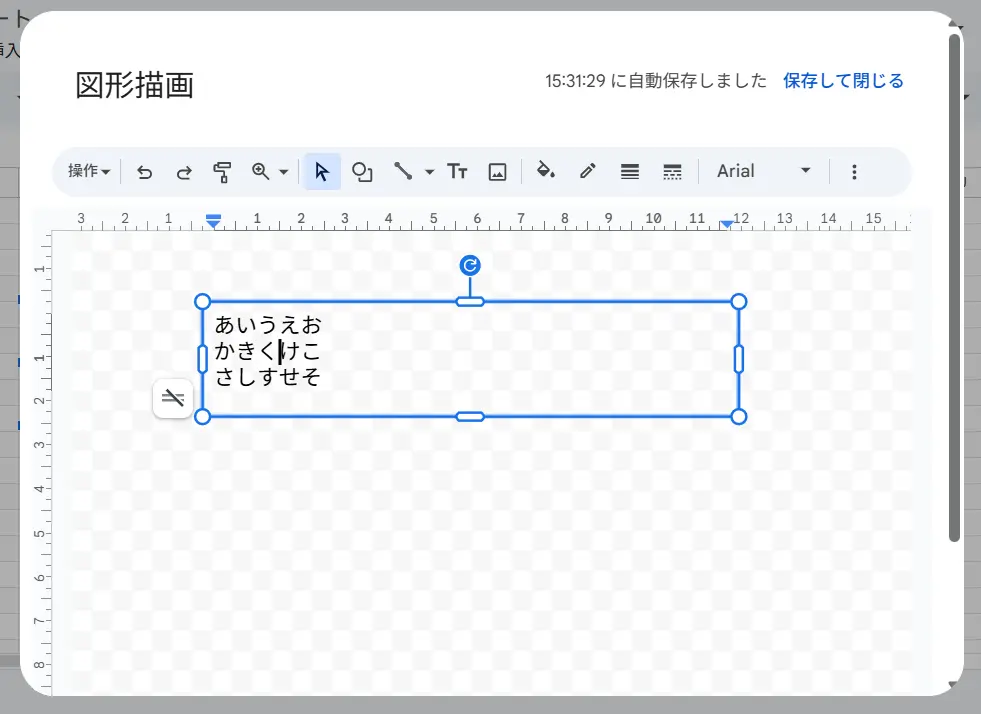The height and width of the screenshot is (714, 981).
Task: Click the redo arrow icon
Action: 184,172
